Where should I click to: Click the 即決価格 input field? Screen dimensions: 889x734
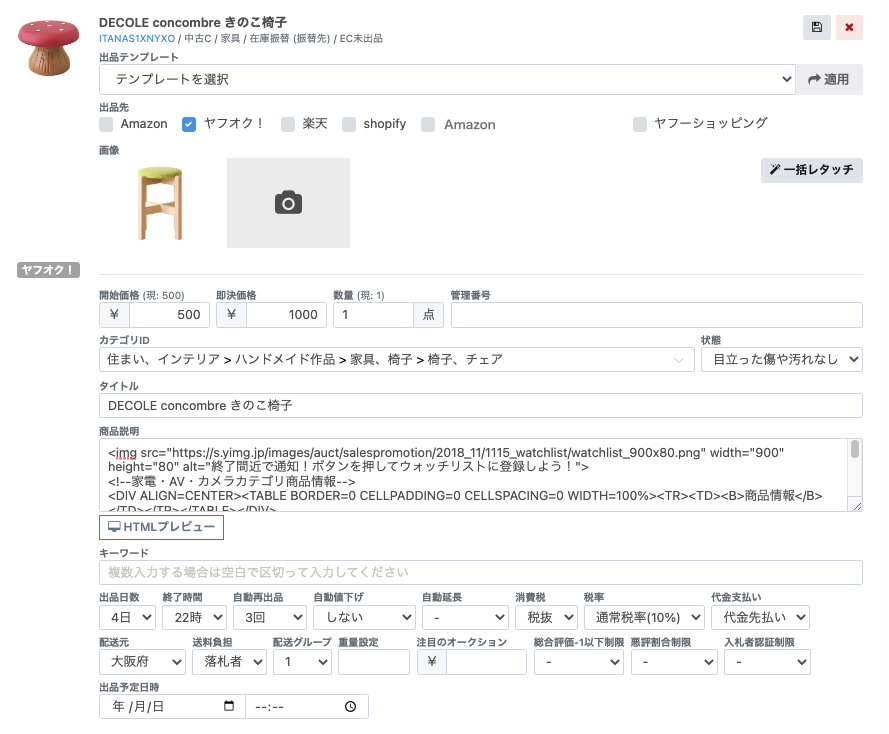coord(286,315)
